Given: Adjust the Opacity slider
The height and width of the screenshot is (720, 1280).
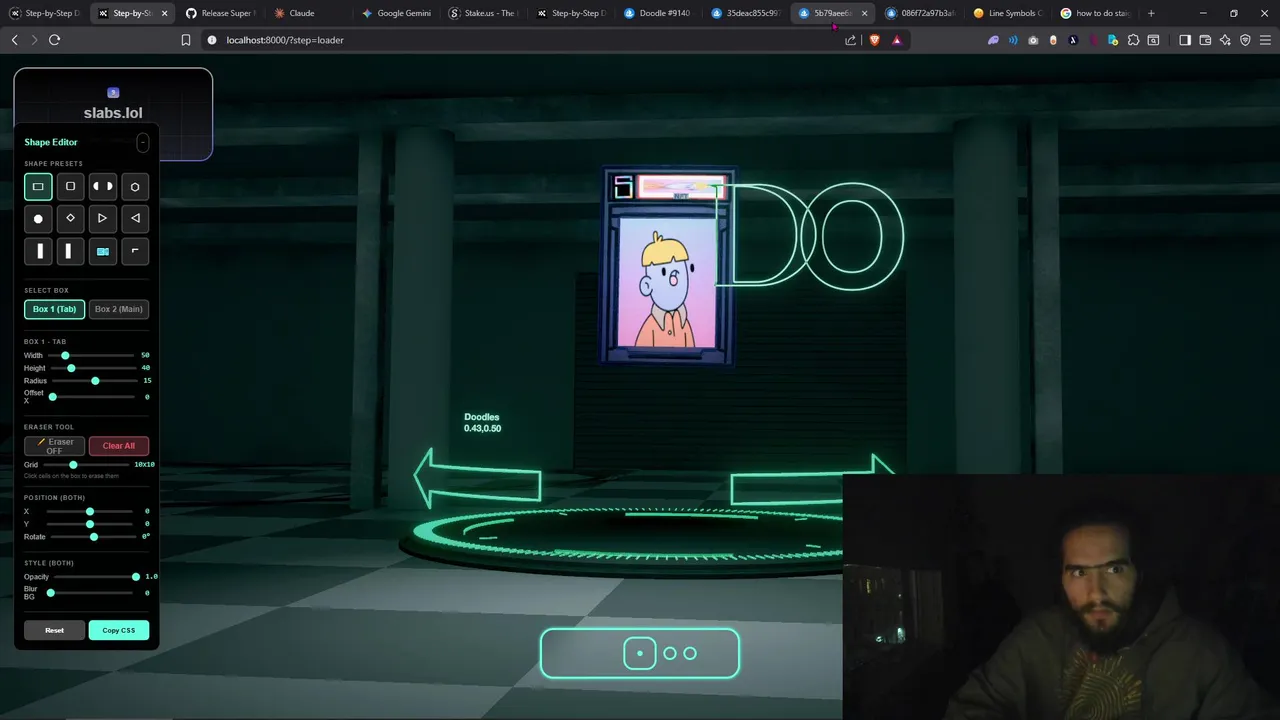Looking at the screenshot, I should pos(96,577).
